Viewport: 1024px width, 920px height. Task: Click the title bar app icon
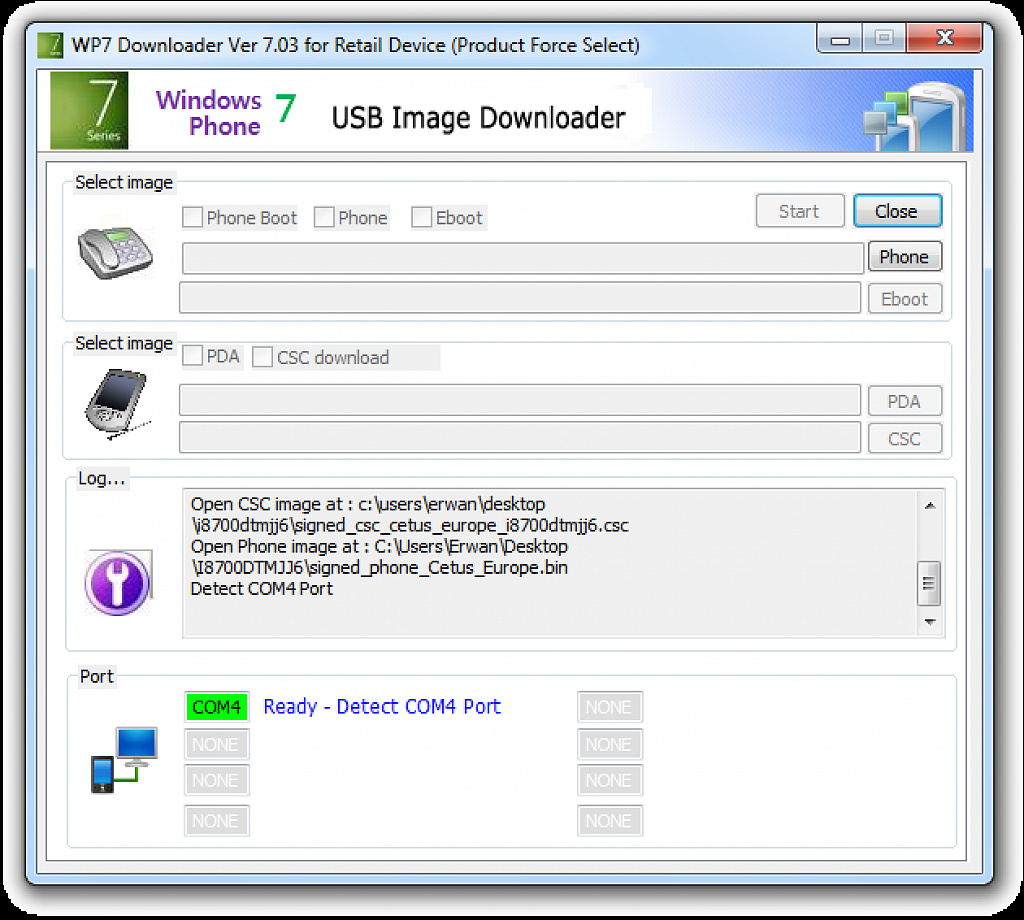[50, 45]
